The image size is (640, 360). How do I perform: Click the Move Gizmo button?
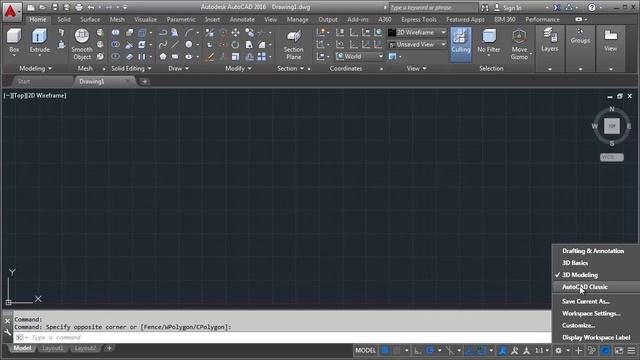tap(519, 44)
